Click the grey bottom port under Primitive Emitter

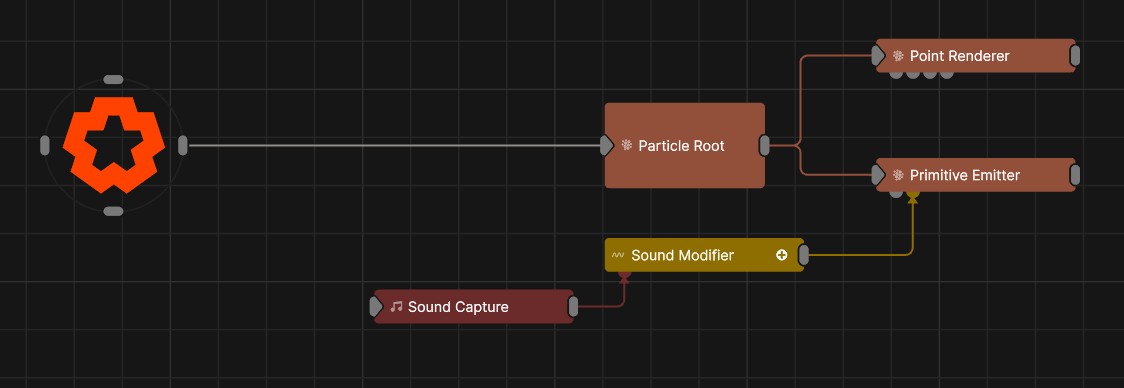[x=896, y=193]
